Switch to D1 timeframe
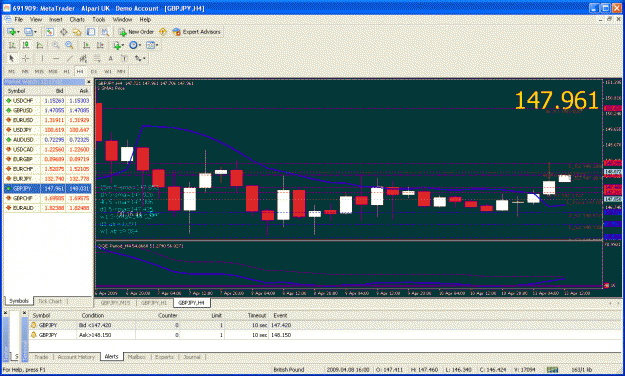Viewport: 625px width, 376px height. [x=94, y=71]
